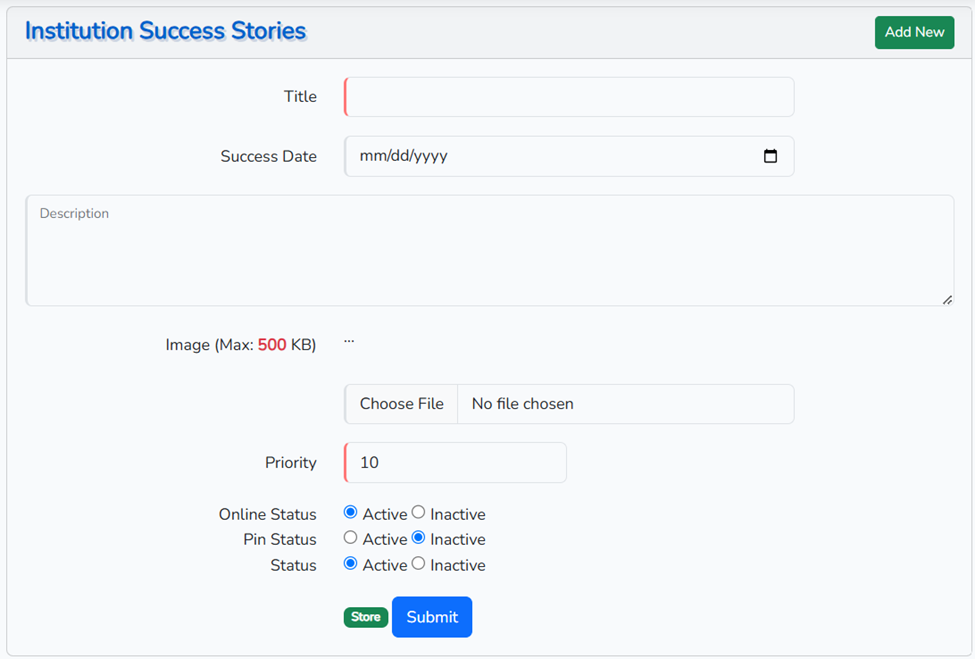Set Online Status to Inactive
This screenshot has height=659, width=975.
[x=418, y=512]
